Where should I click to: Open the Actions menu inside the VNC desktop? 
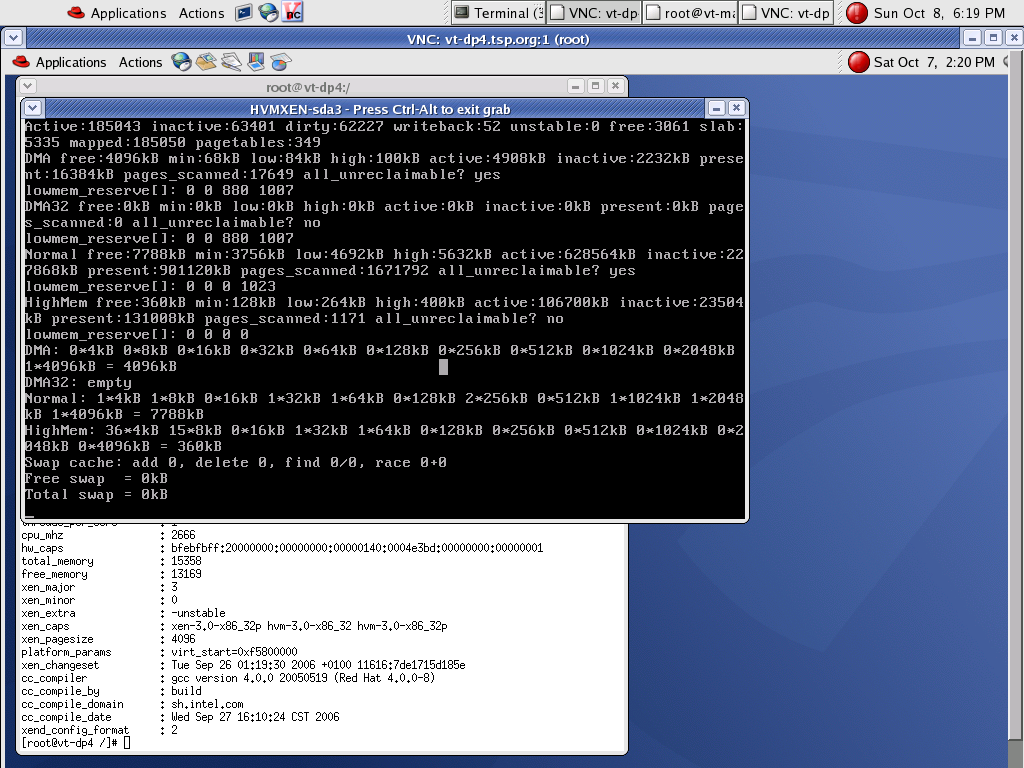[140, 62]
